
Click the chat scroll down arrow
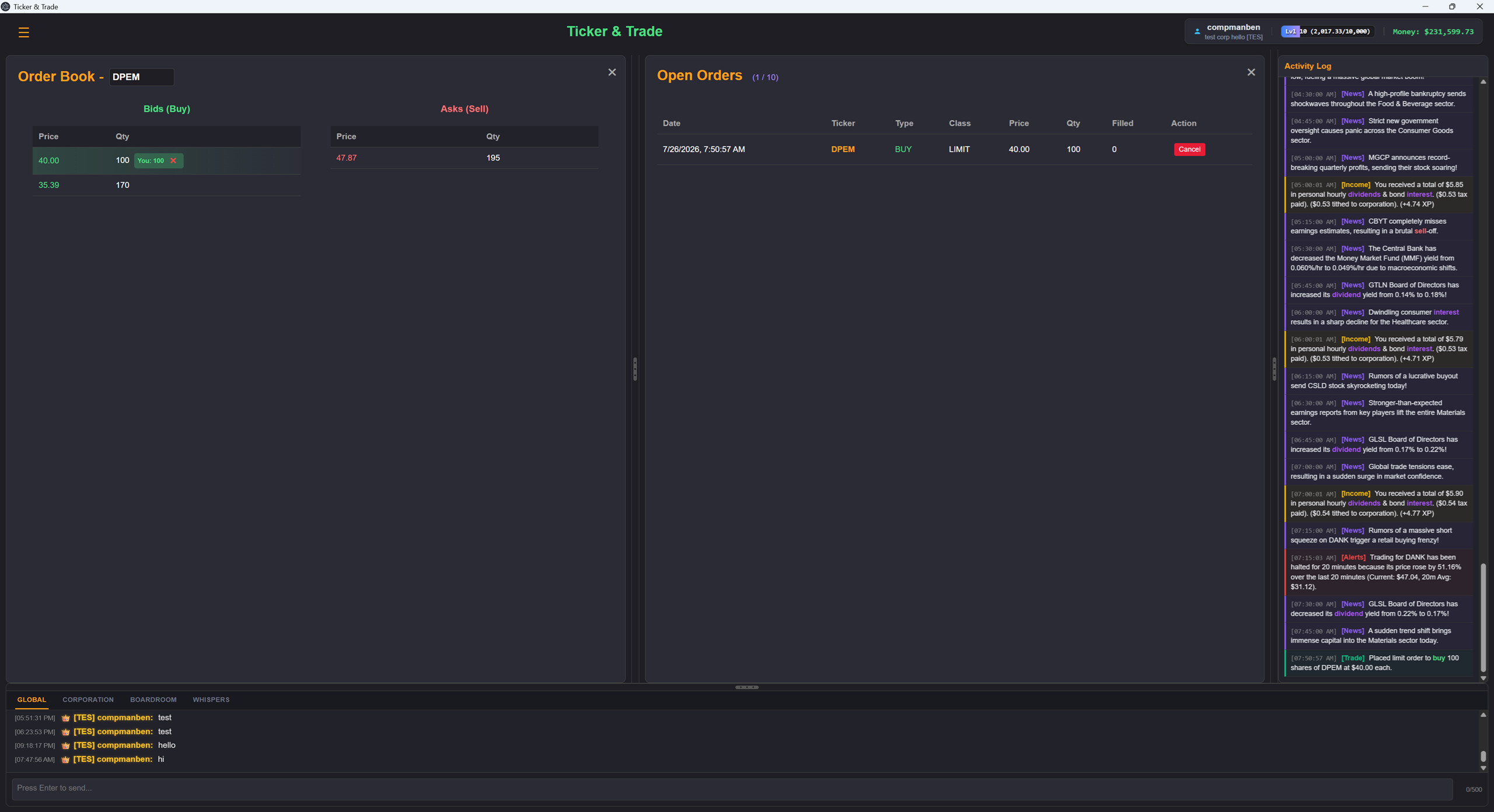click(x=1483, y=768)
